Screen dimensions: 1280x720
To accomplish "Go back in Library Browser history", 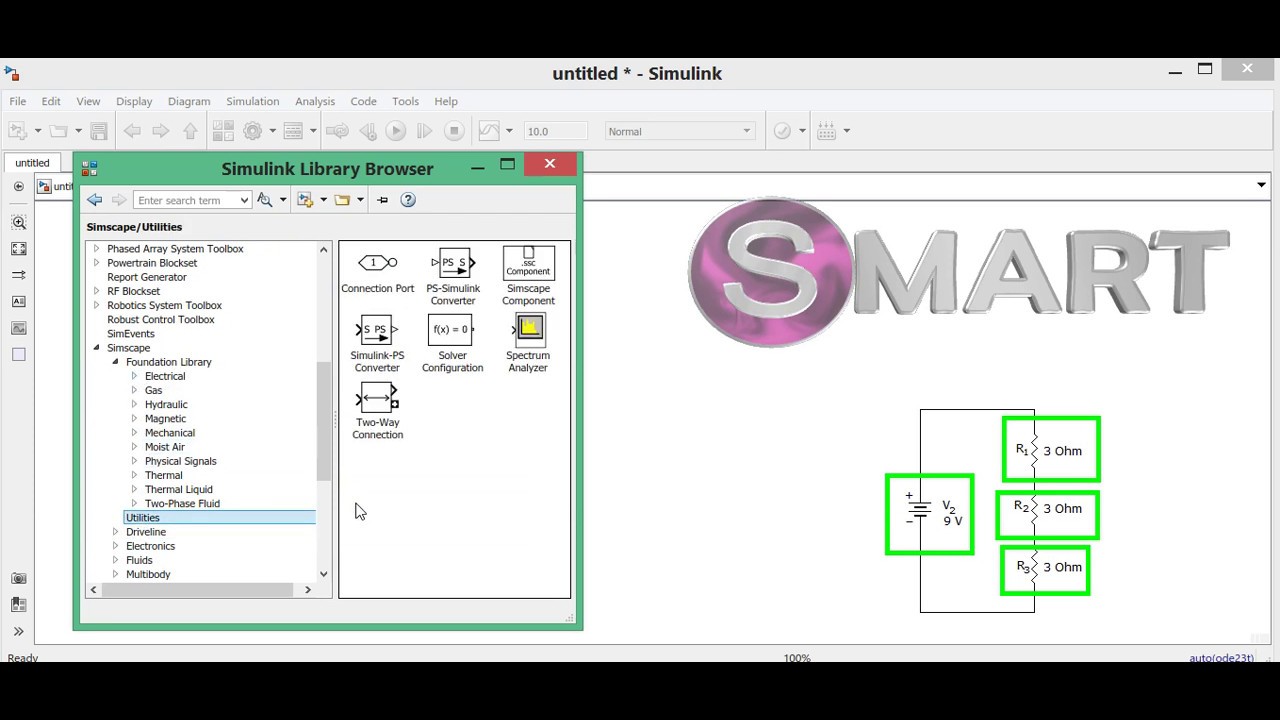I will point(95,200).
